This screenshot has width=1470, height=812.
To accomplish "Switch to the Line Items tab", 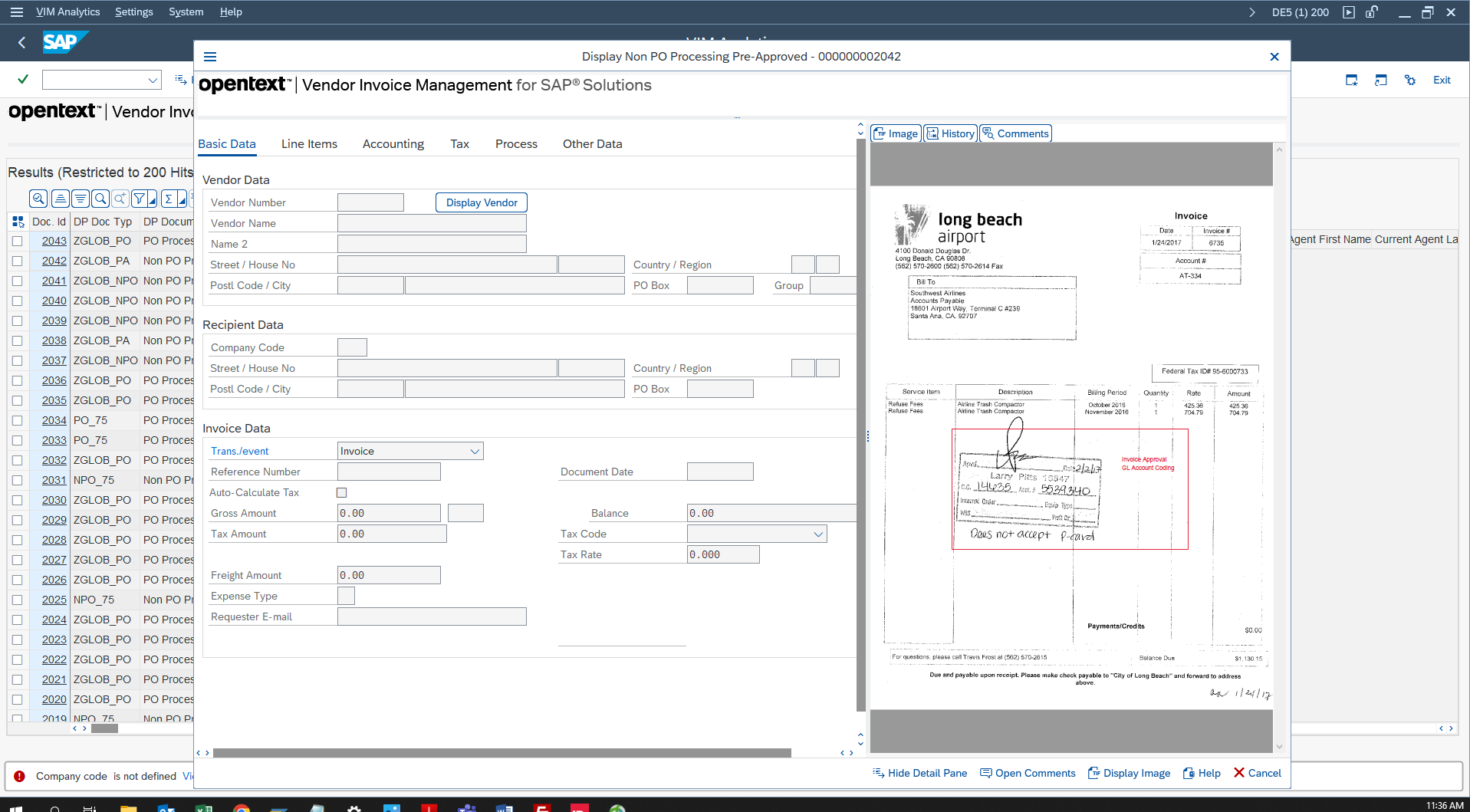I will coord(309,143).
